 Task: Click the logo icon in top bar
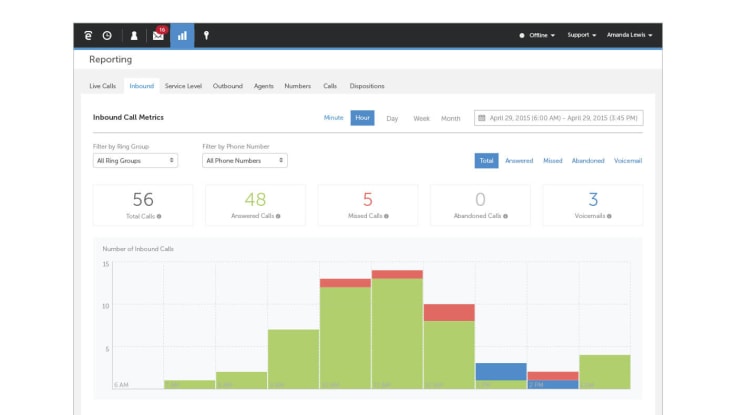point(88,36)
